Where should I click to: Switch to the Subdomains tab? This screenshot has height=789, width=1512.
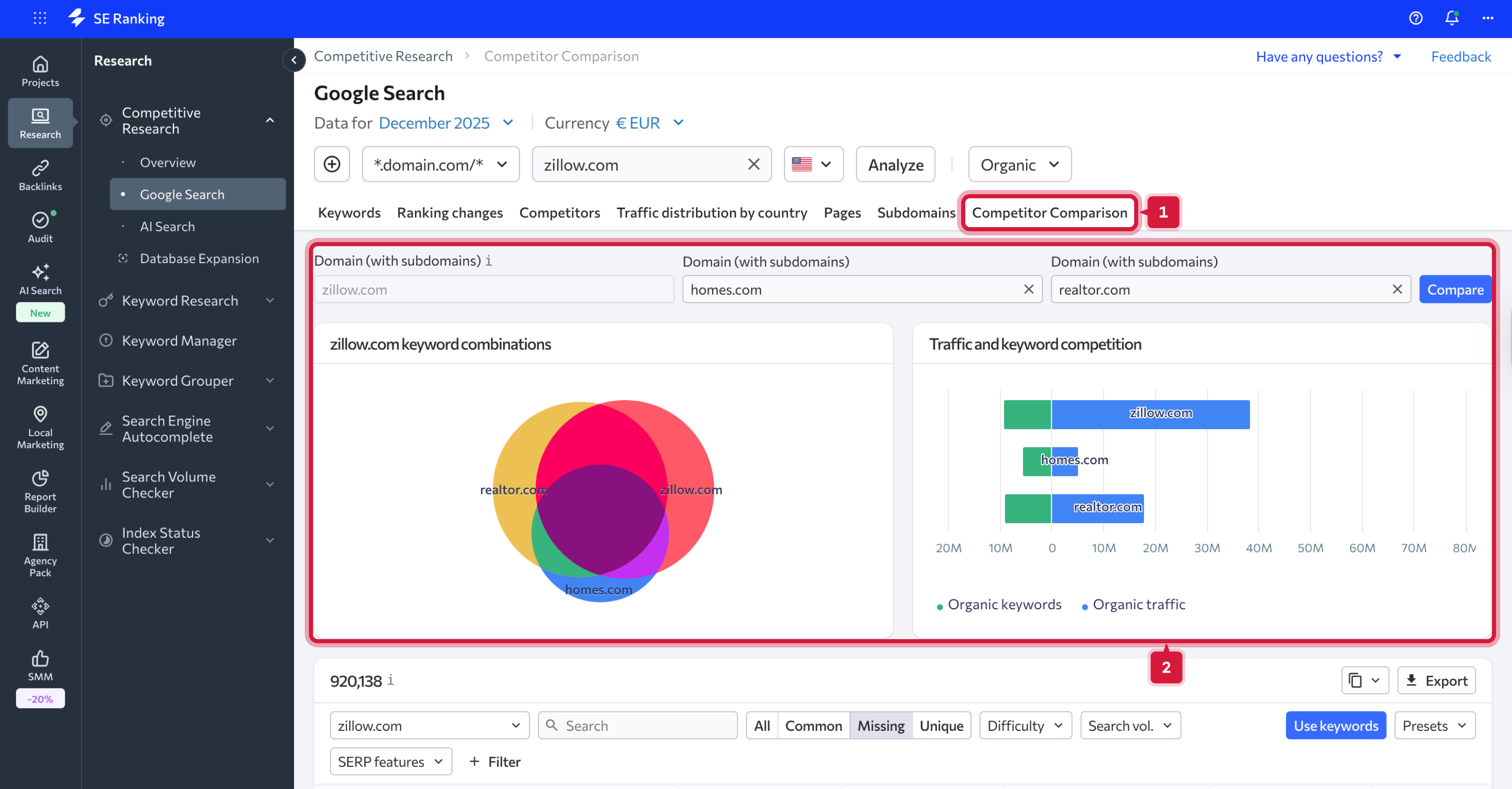pos(916,213)
